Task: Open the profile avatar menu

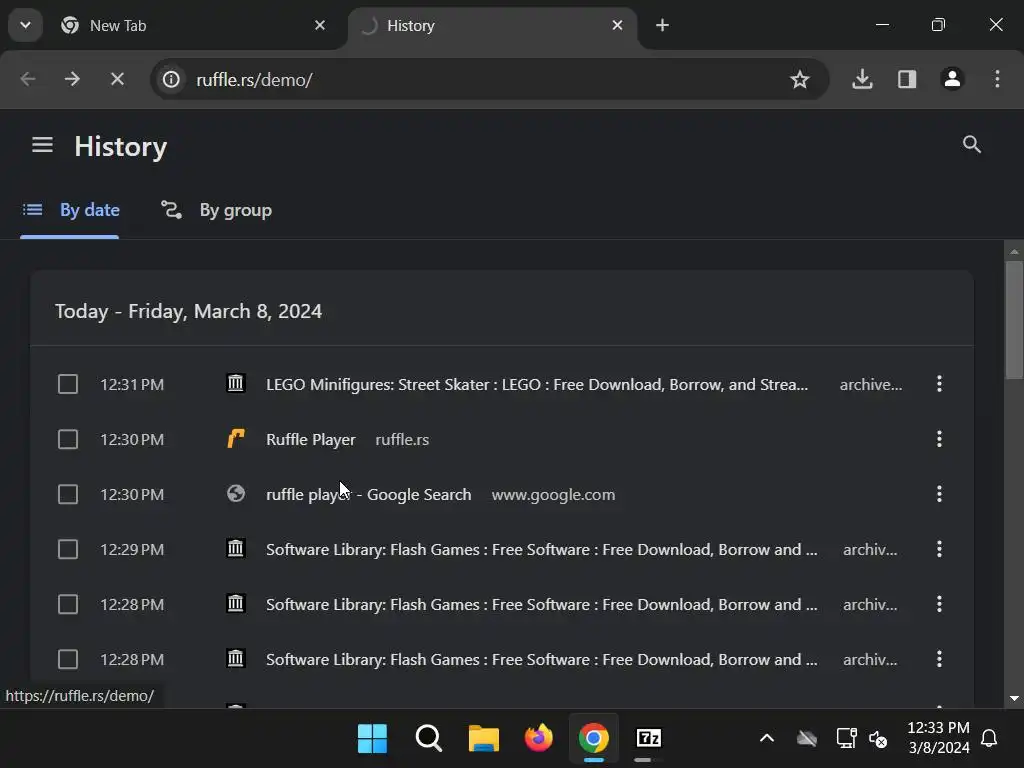Action: (952, 79)
